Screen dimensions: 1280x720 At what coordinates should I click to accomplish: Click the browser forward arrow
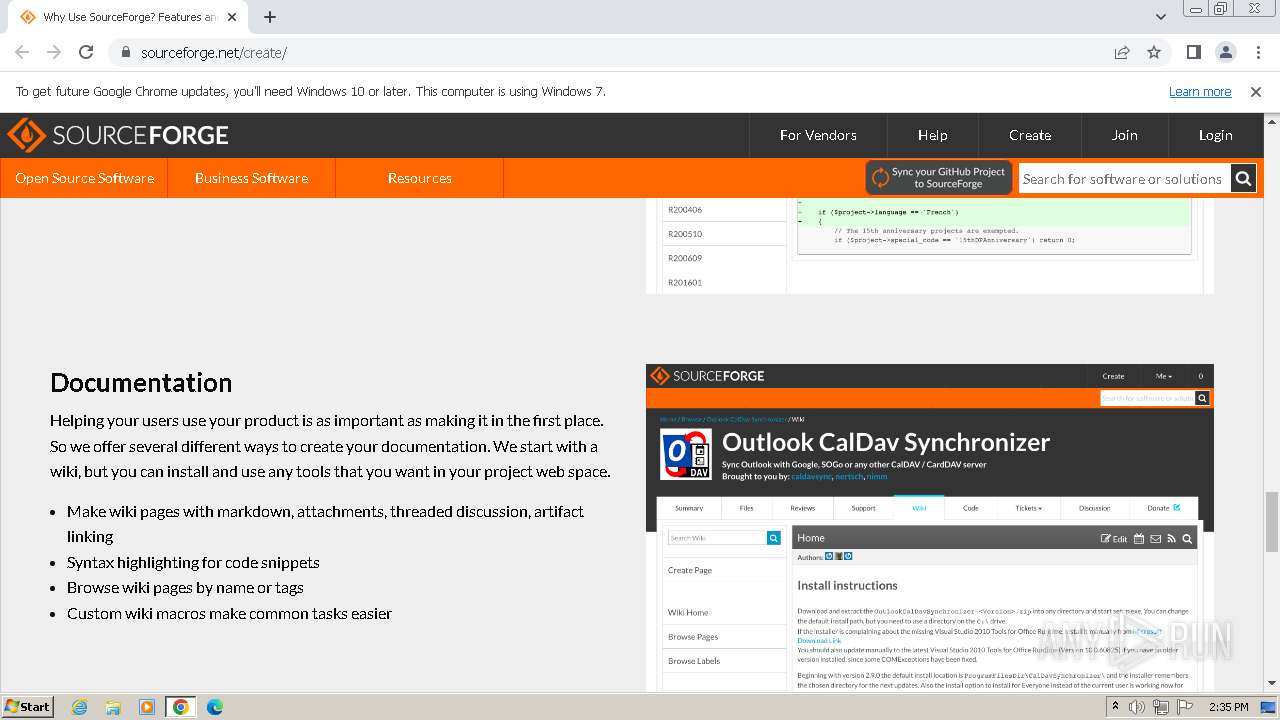[54, 52]
